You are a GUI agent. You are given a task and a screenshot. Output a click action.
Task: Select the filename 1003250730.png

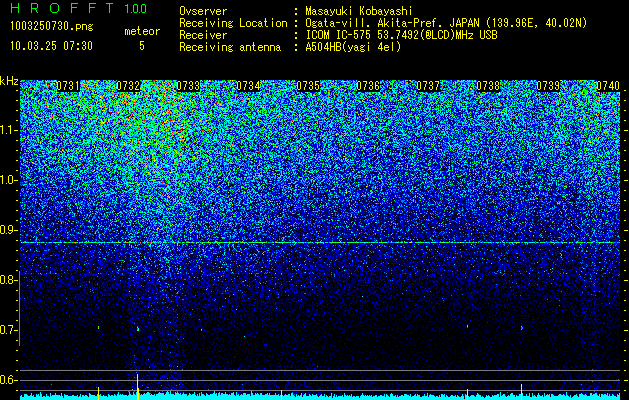(51, 26)
